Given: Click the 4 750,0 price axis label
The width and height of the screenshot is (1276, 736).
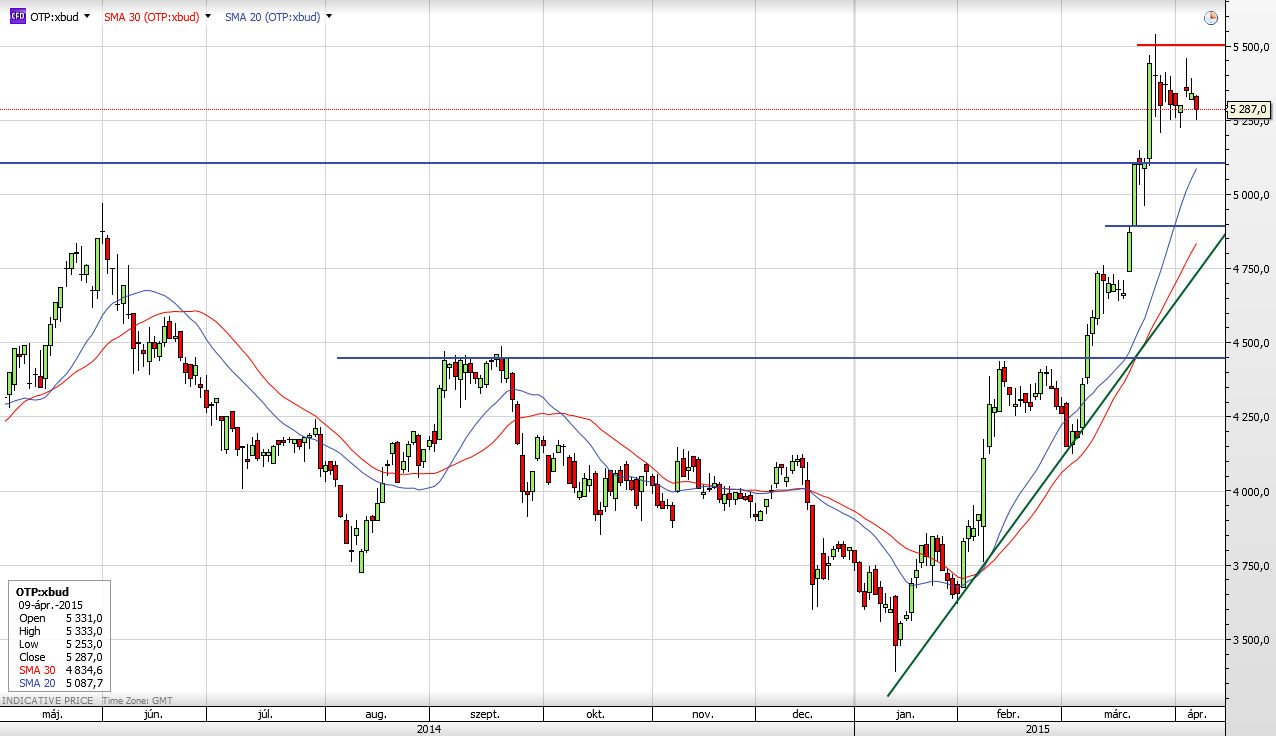Looking at the screenshot, I should 1250,269.
